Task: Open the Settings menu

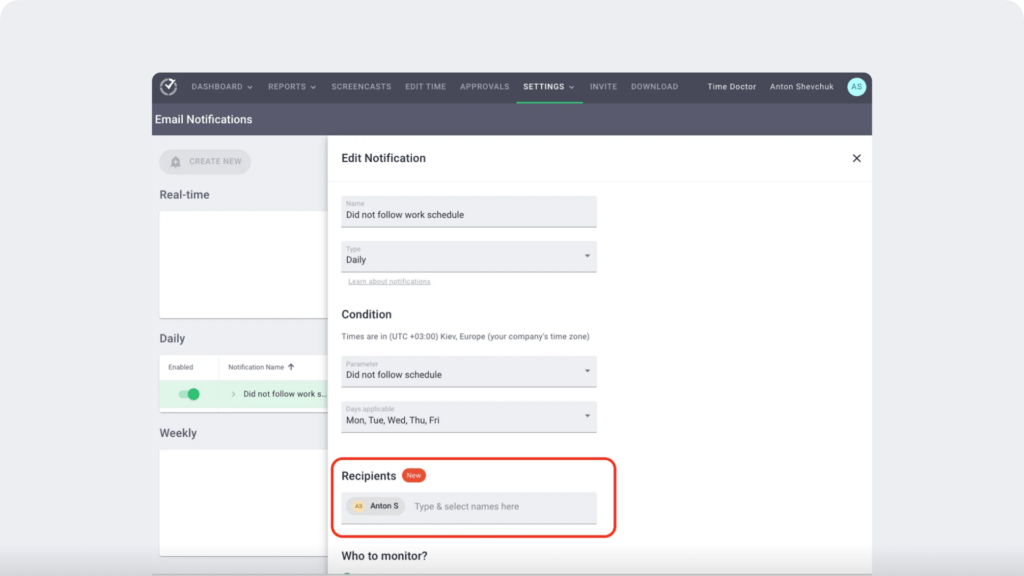Action: [x=549, y=87]
